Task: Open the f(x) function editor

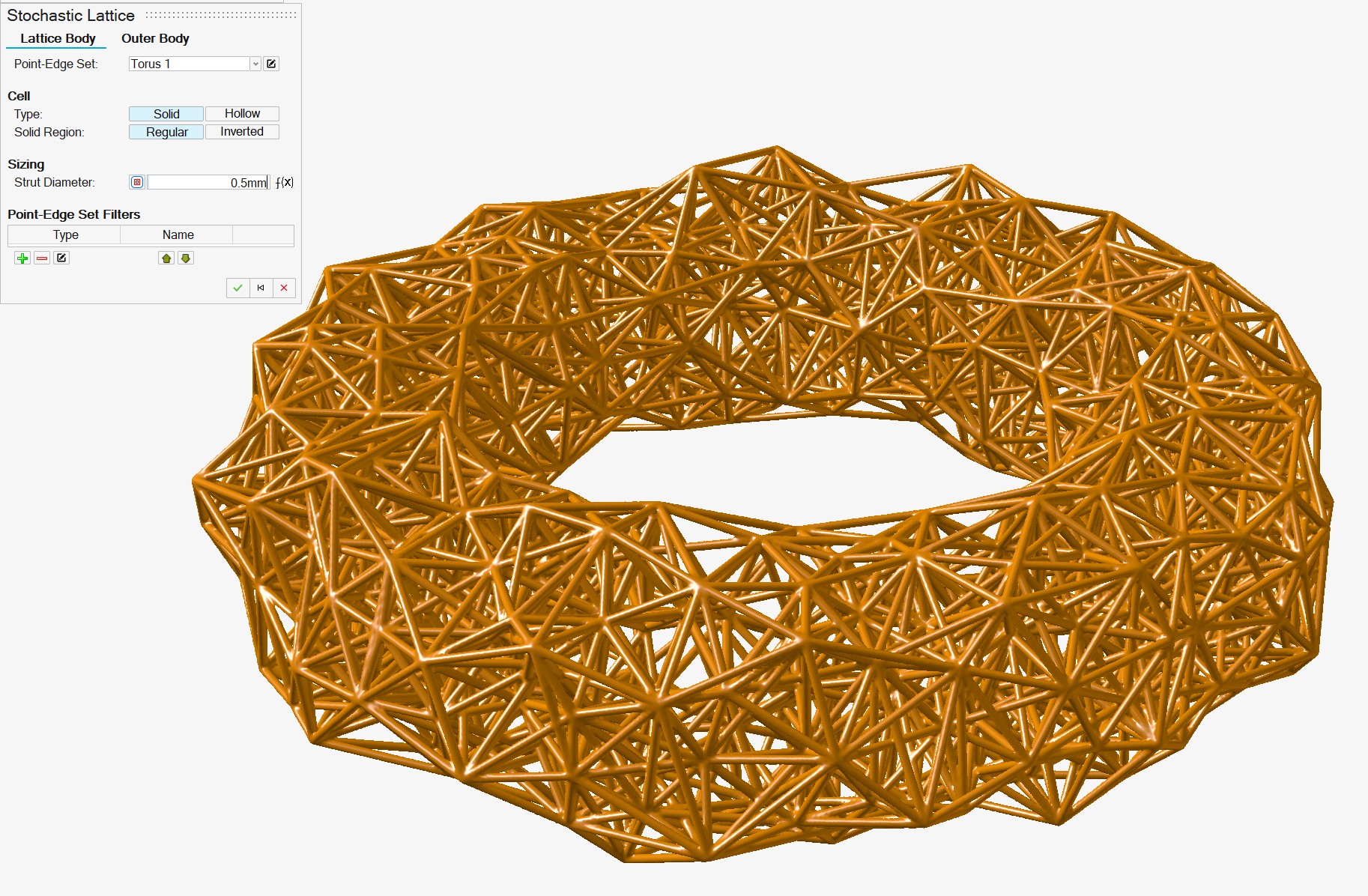Action: (x=285, y=182)
